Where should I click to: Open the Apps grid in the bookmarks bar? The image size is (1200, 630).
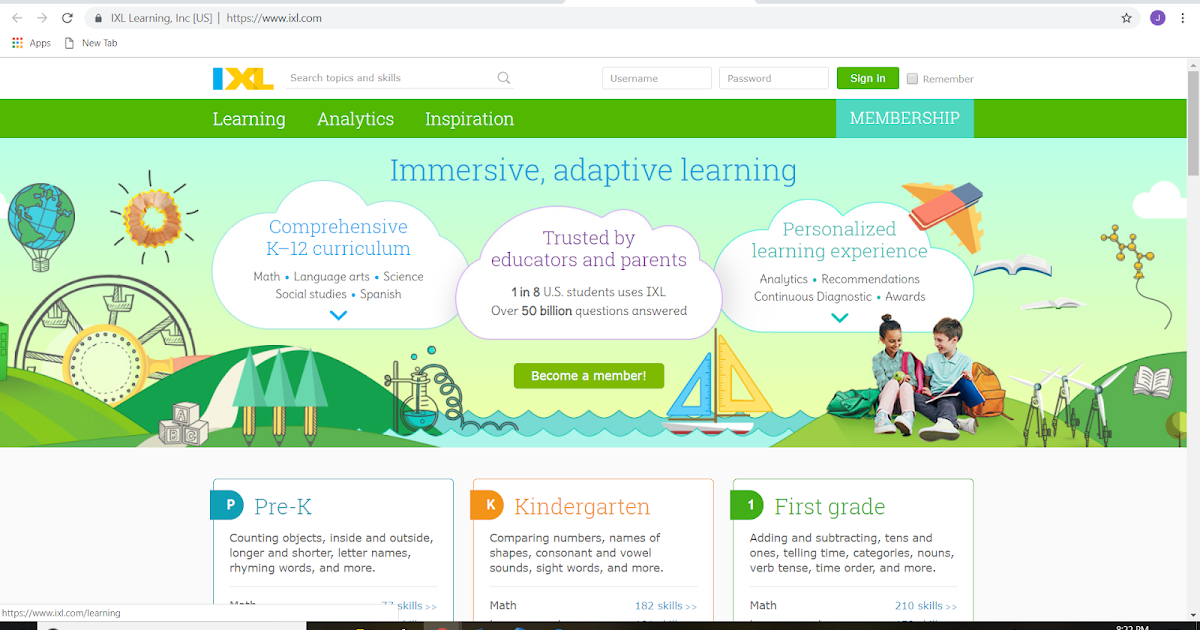tap(17, 42)
